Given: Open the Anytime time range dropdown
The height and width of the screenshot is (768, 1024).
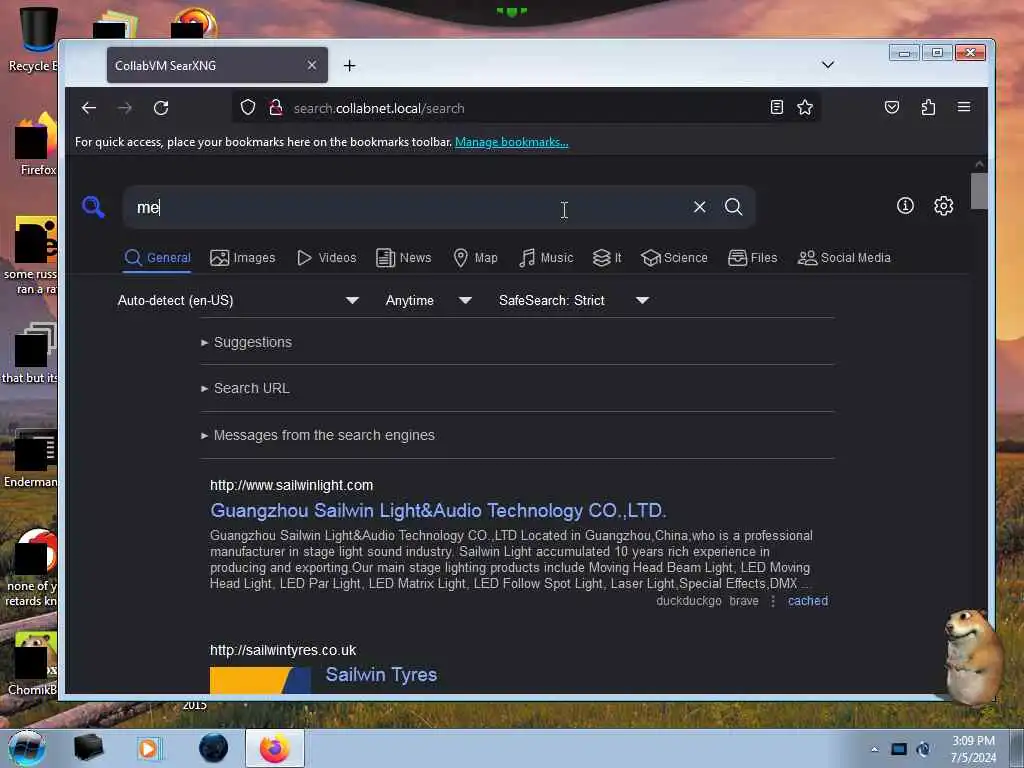Looking at the screenshot, I should coord(428,300).
